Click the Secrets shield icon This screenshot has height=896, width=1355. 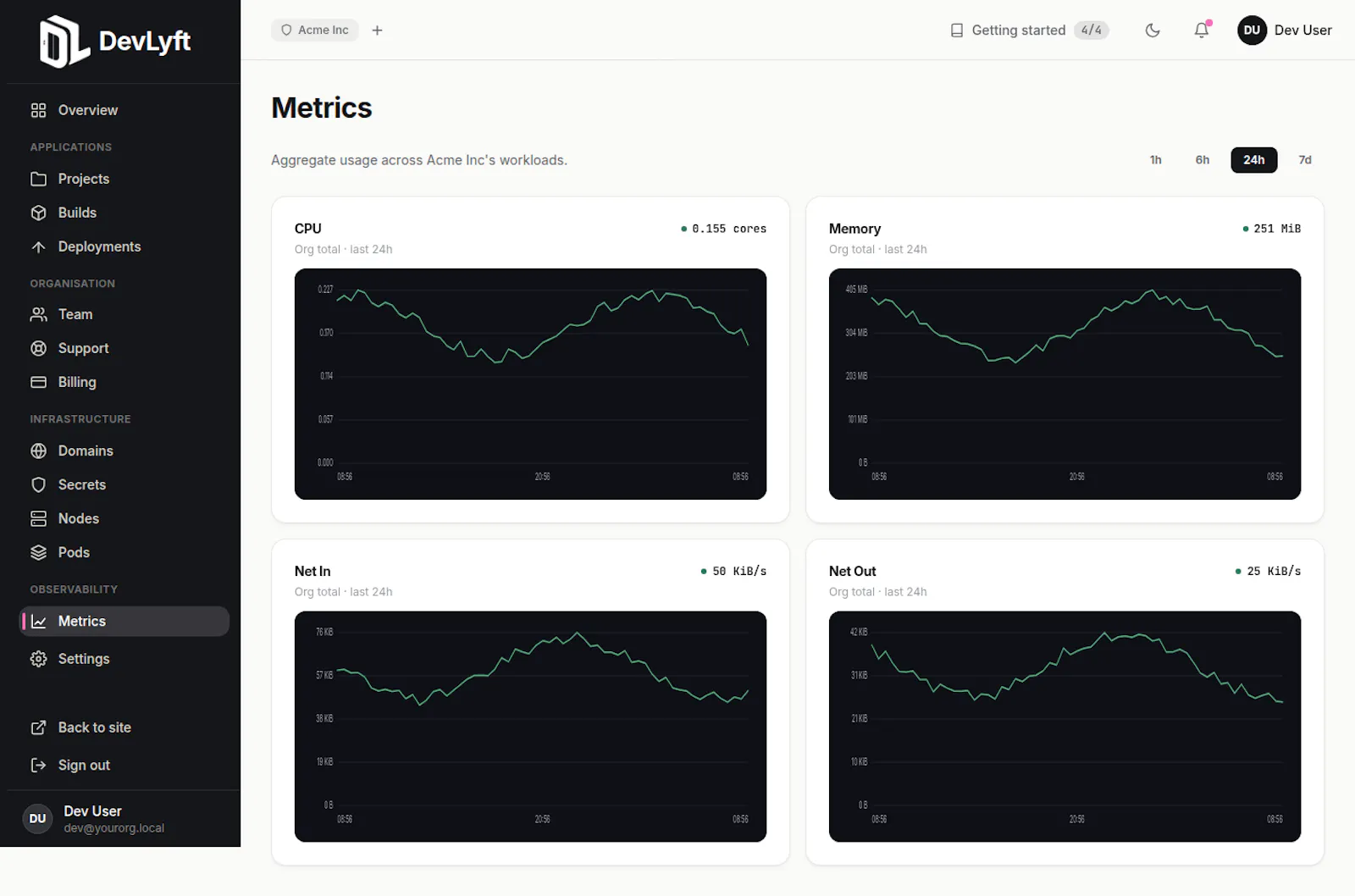pos(38,484)
